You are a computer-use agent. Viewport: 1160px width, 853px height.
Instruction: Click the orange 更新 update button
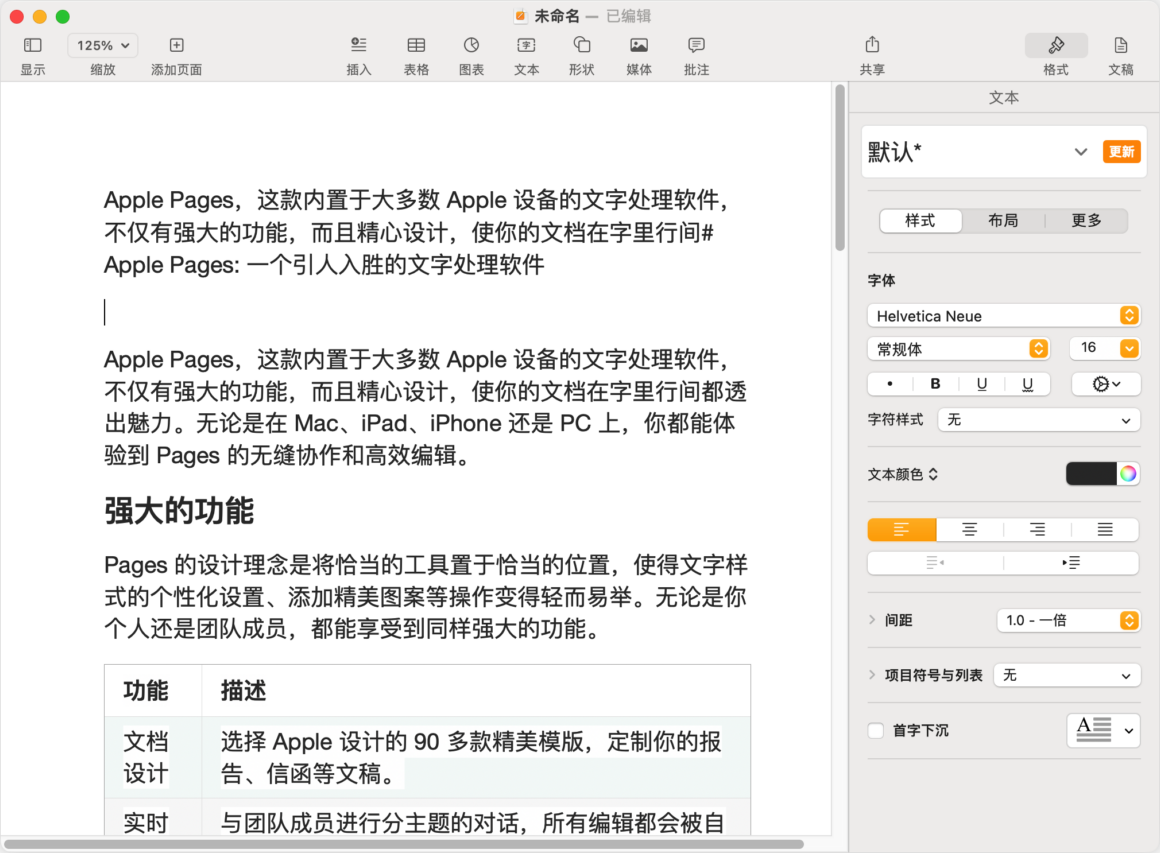1122,152
